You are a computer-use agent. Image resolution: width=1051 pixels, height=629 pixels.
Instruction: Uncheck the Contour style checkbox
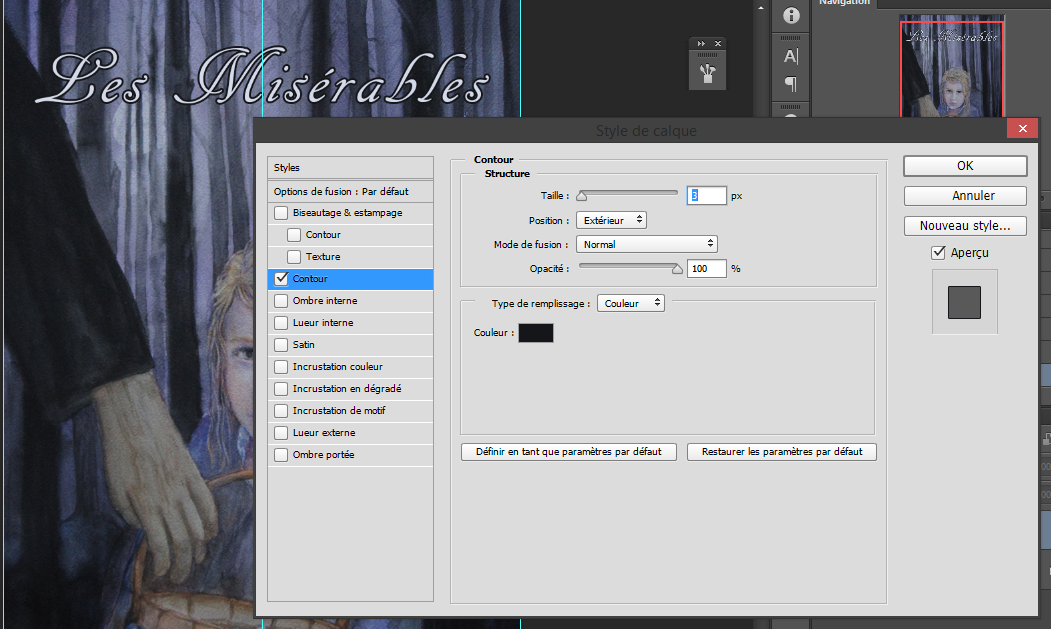pos(281,279)
